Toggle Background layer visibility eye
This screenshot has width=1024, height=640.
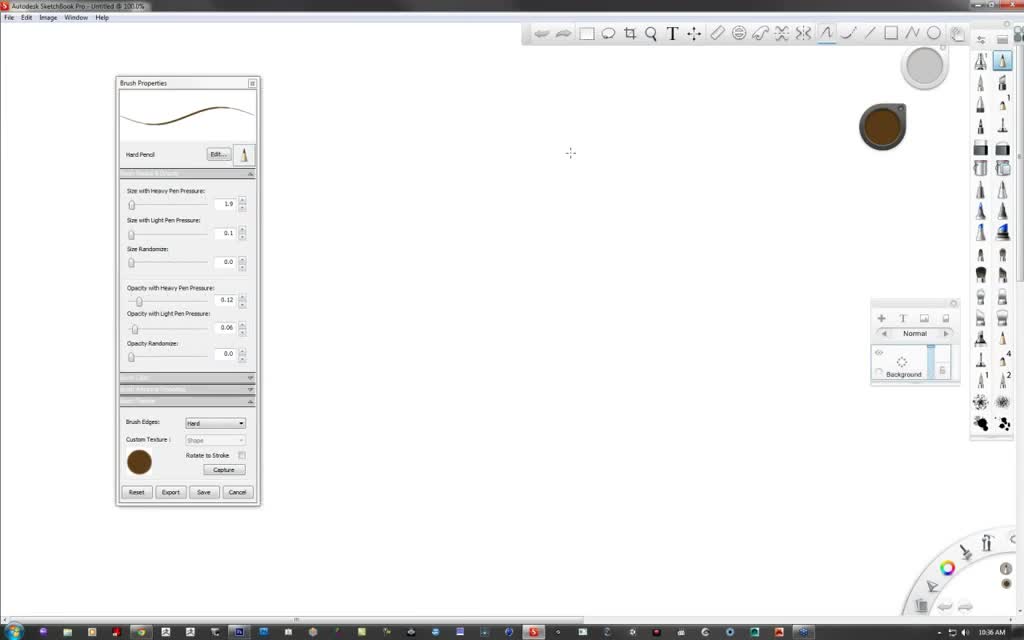(879, 353)
